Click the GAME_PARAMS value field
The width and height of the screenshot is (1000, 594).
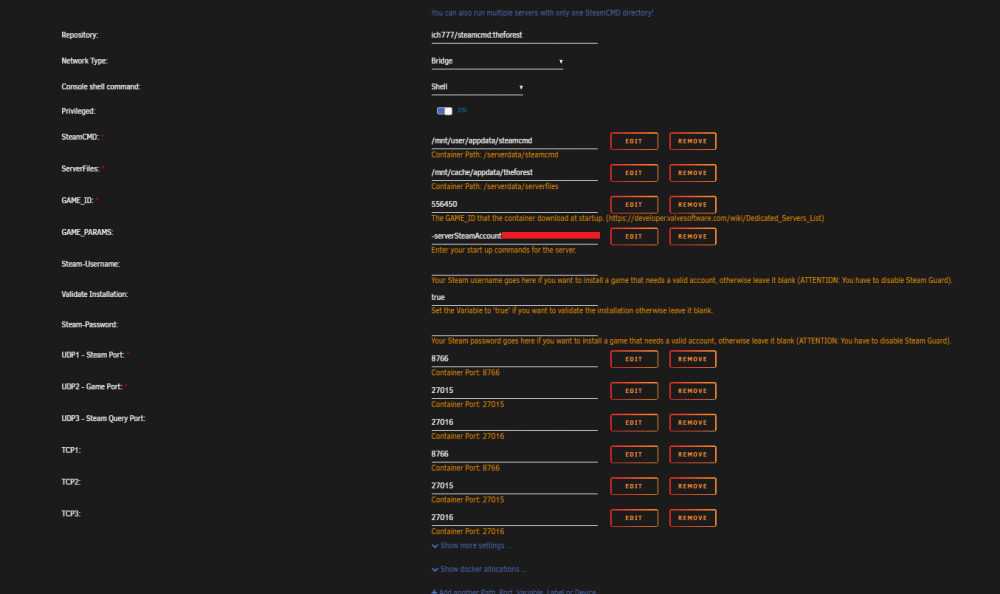514,236
